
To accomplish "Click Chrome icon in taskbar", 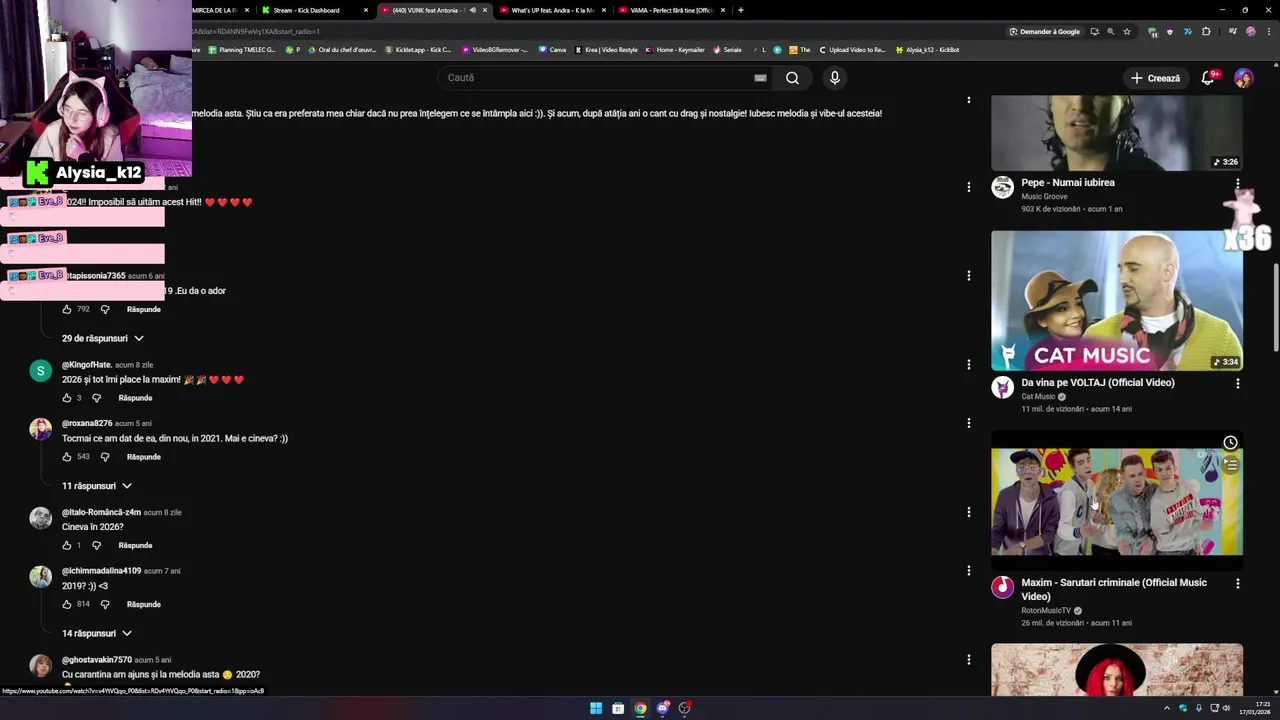I will point(640,708).
